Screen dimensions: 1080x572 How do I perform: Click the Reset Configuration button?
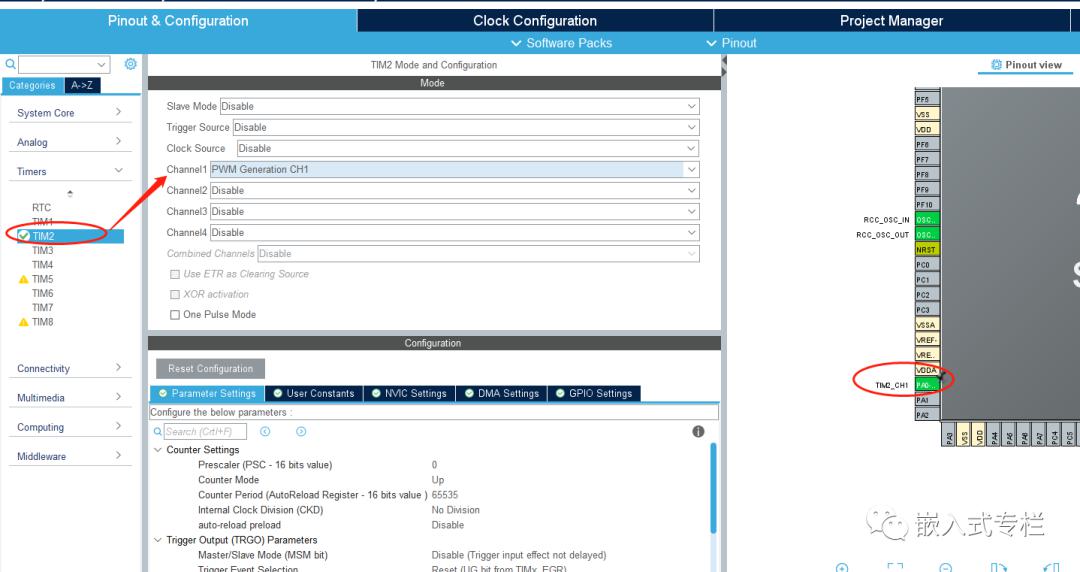pos(211,369)
